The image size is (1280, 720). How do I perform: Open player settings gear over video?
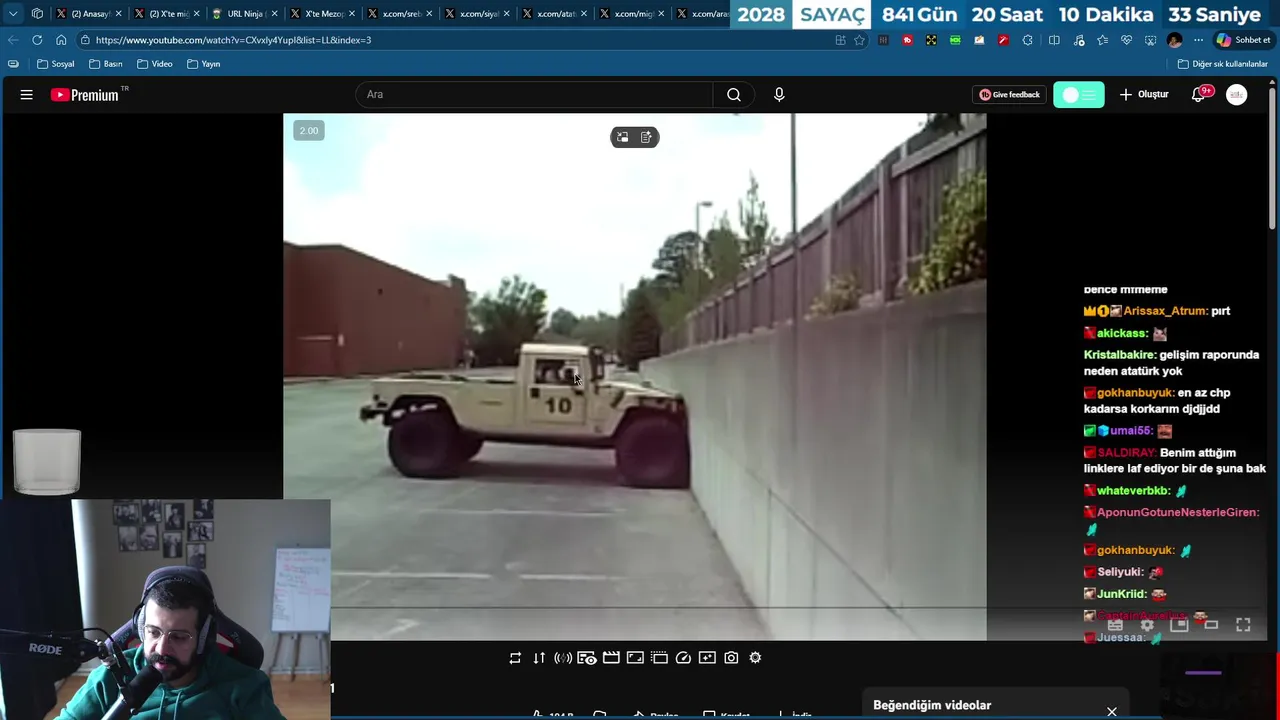coord(1147,625)
